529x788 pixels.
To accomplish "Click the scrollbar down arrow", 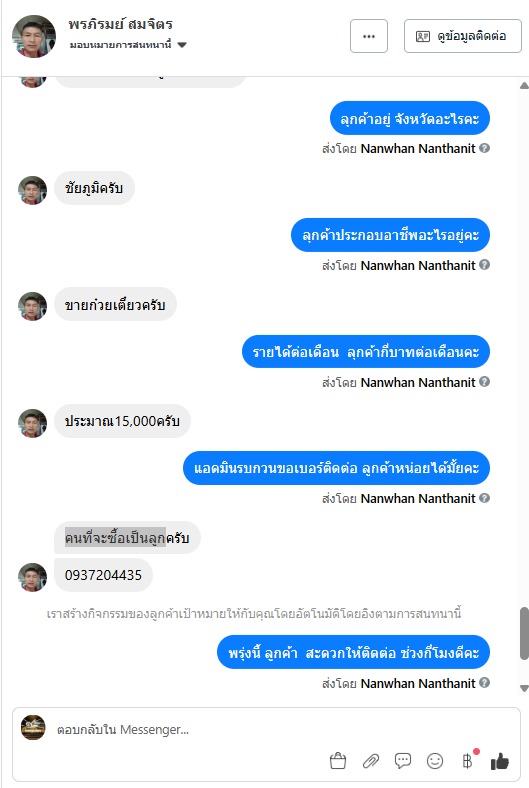I will 524,688.
